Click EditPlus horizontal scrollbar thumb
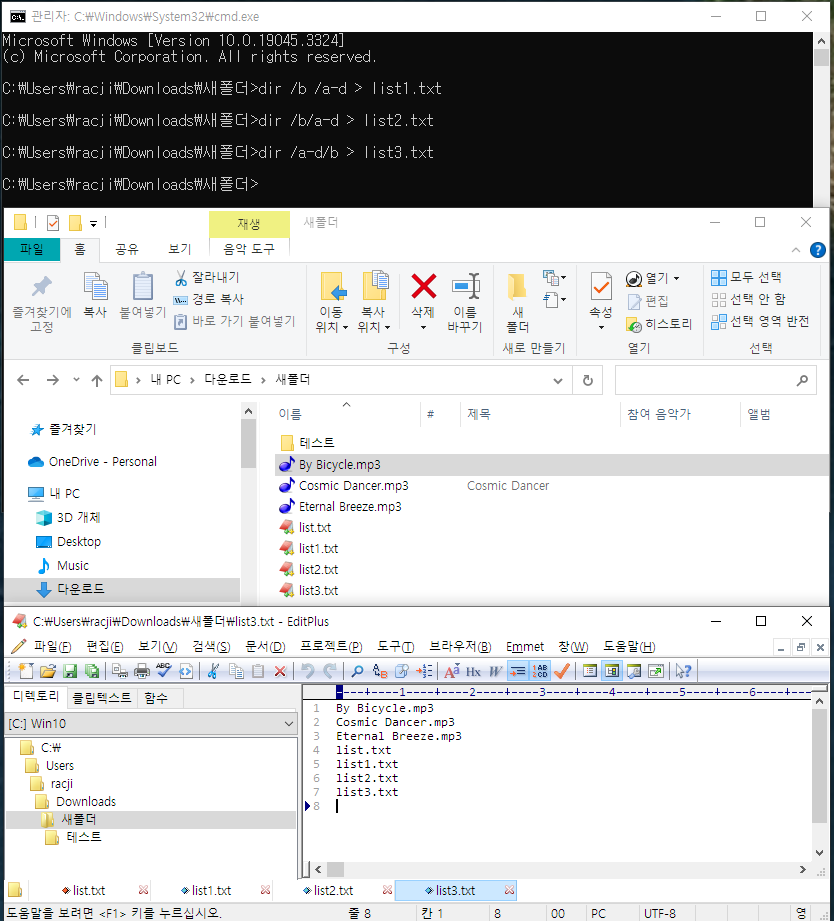This screenshot has width=834, height=921. click(x=335, y=869)
